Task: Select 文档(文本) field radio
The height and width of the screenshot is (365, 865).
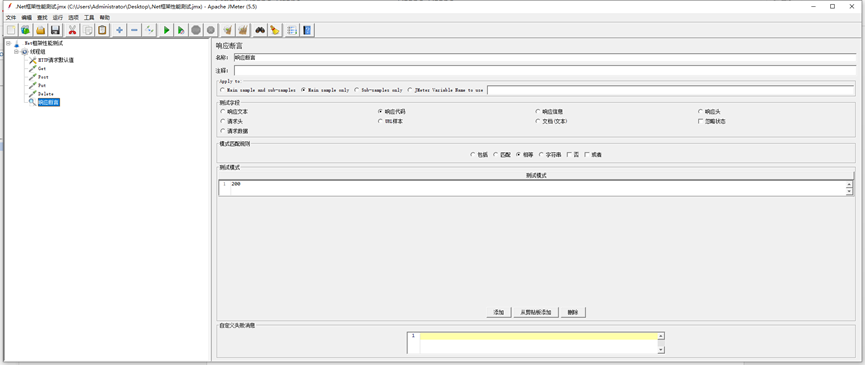Action: click(538, 121)
